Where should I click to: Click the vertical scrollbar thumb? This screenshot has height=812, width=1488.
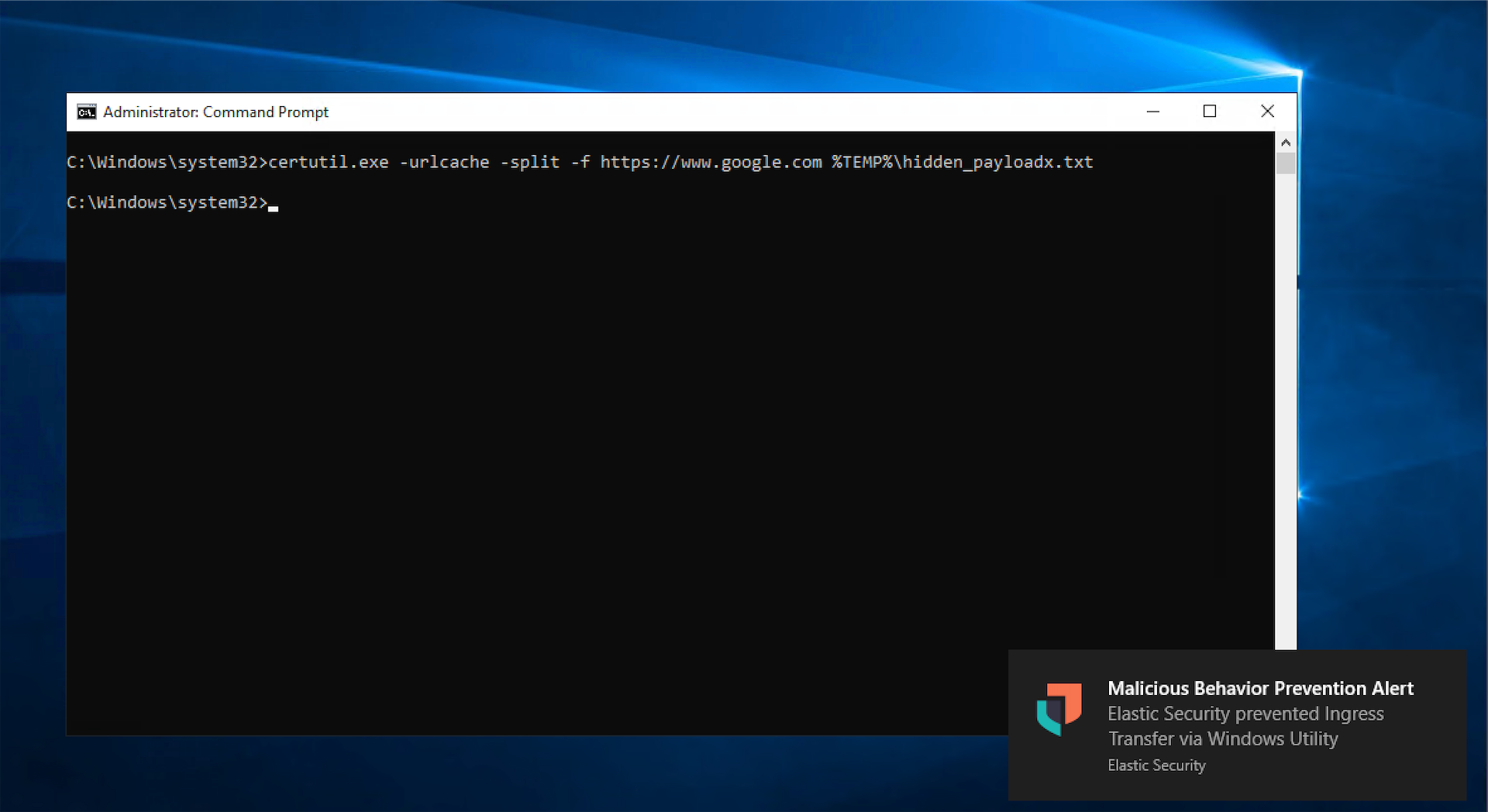[x=1286, y=163]
